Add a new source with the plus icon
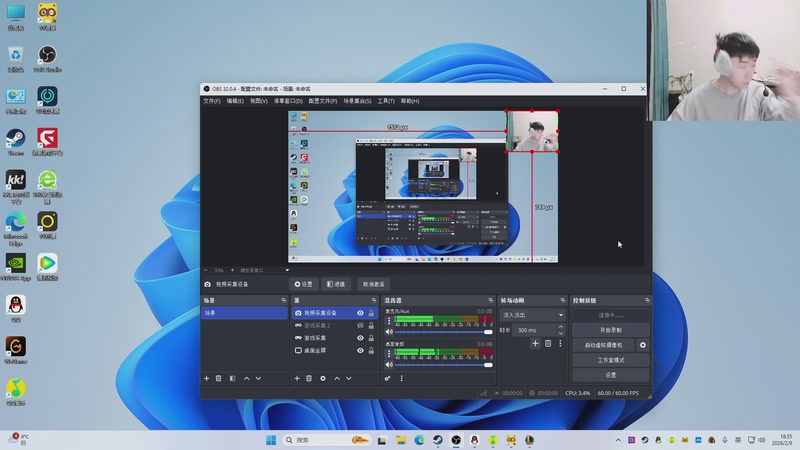 297,379
